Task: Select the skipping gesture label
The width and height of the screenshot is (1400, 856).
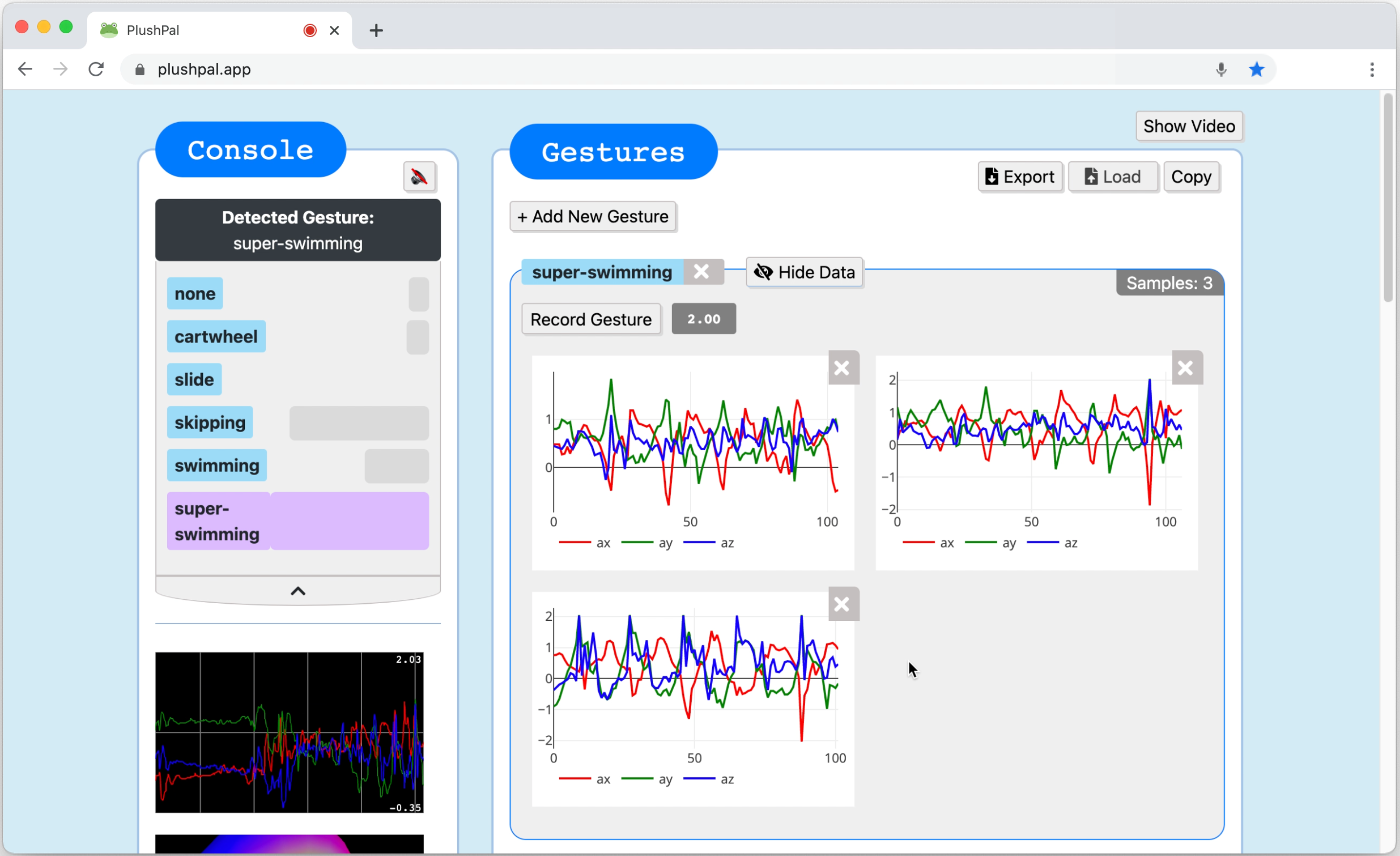Action: [210, 422]
